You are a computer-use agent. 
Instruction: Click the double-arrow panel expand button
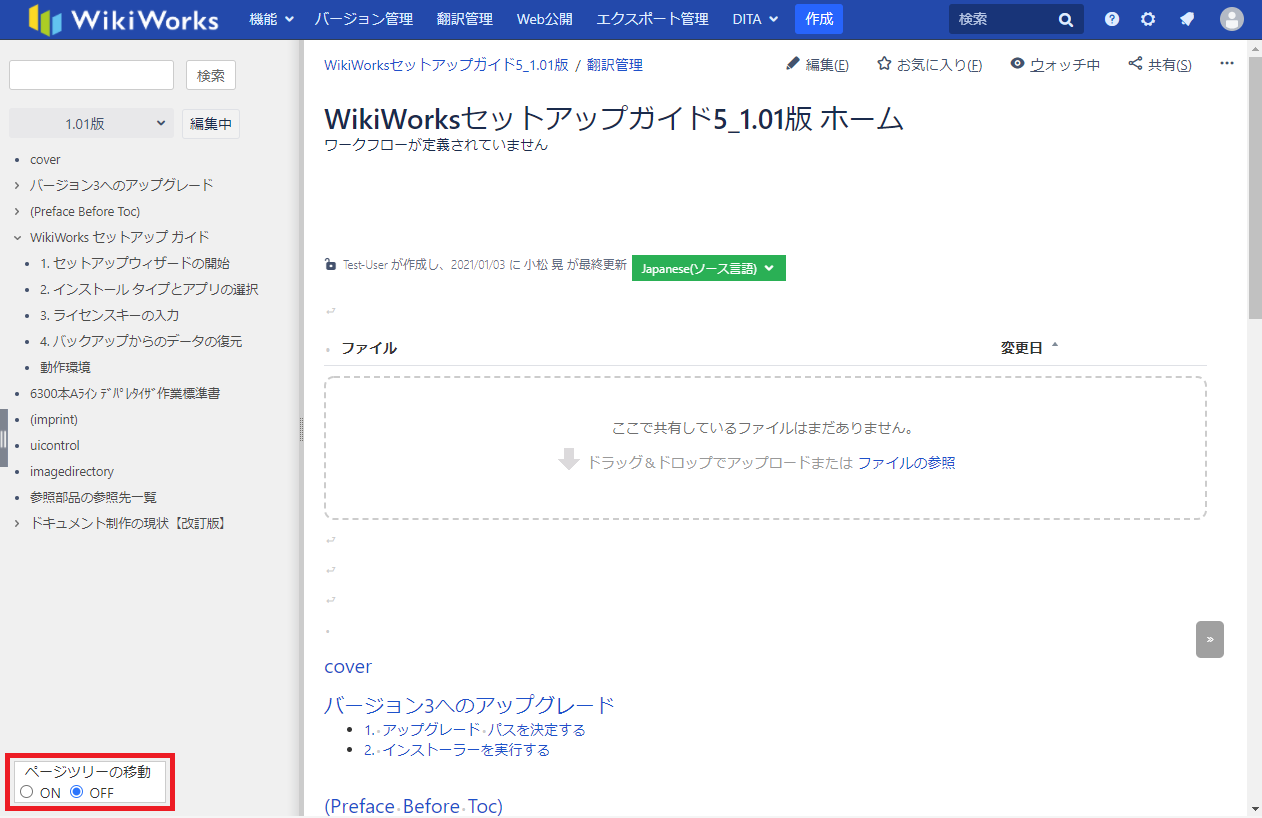(1209, 639)
